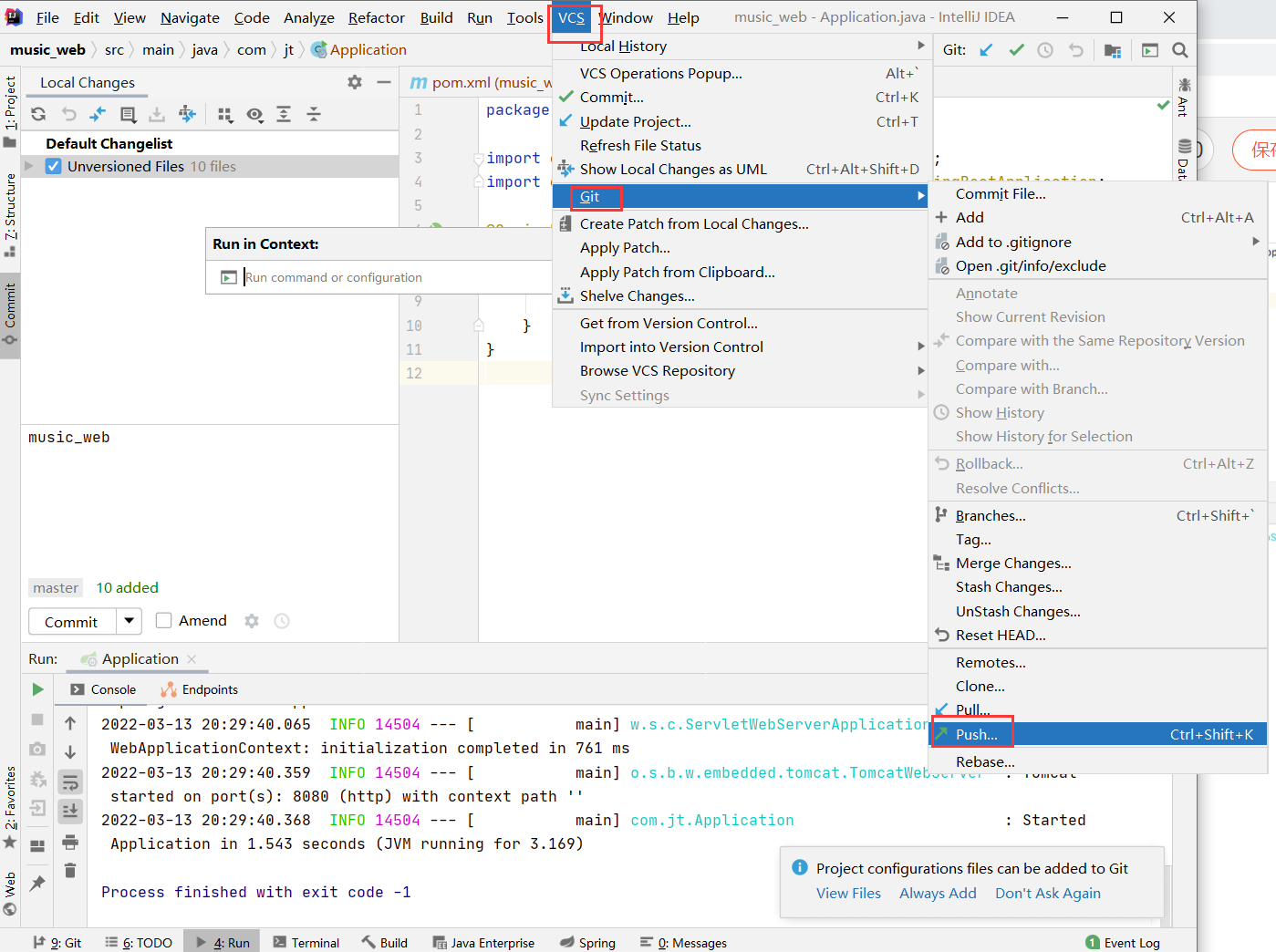The width and height of the screenshot is (1276, 952).
Task: Enable the Amend checkbox
Action: pyautogui.click(x=164, y=621)
